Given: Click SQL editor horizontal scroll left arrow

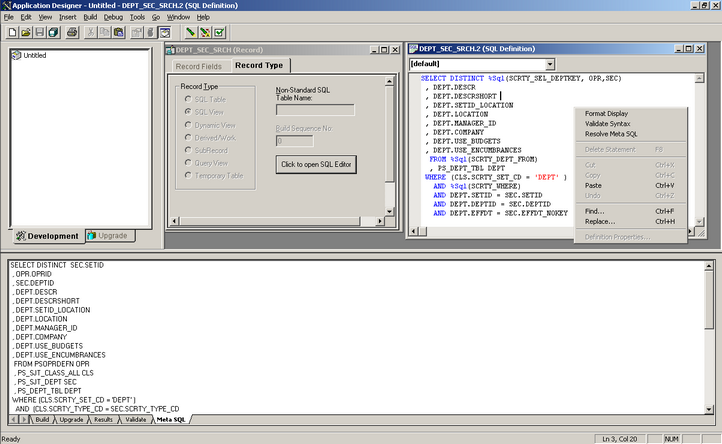Looking at the screenshot, I should click(x=413, y=231).
